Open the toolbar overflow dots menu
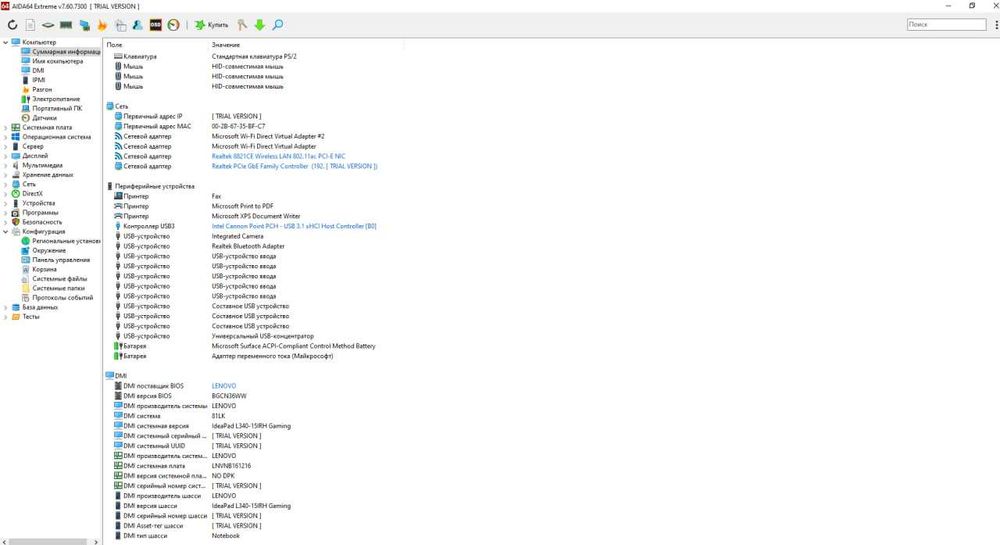 [x=996, y=24]
